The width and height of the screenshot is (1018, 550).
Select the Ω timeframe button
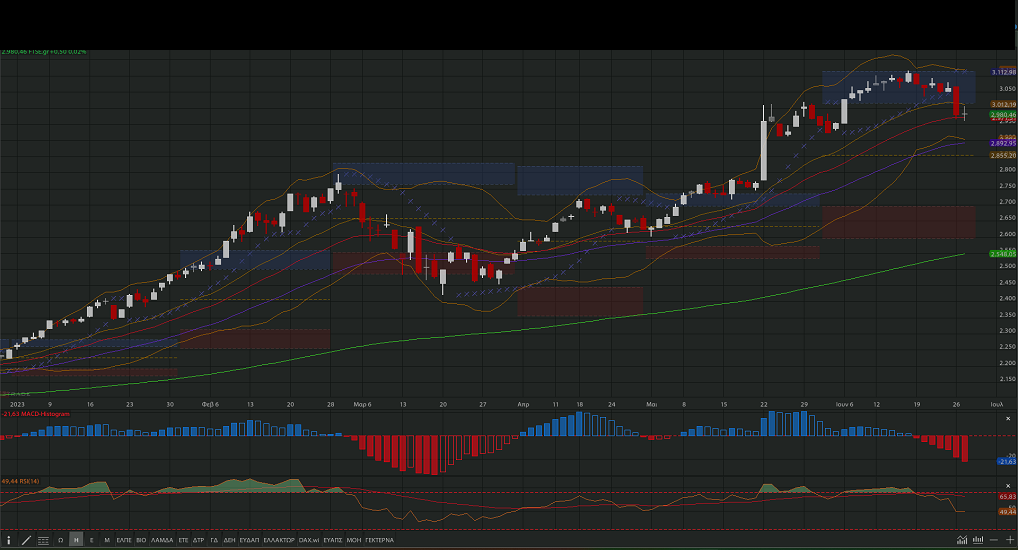[x=60, y=540]
